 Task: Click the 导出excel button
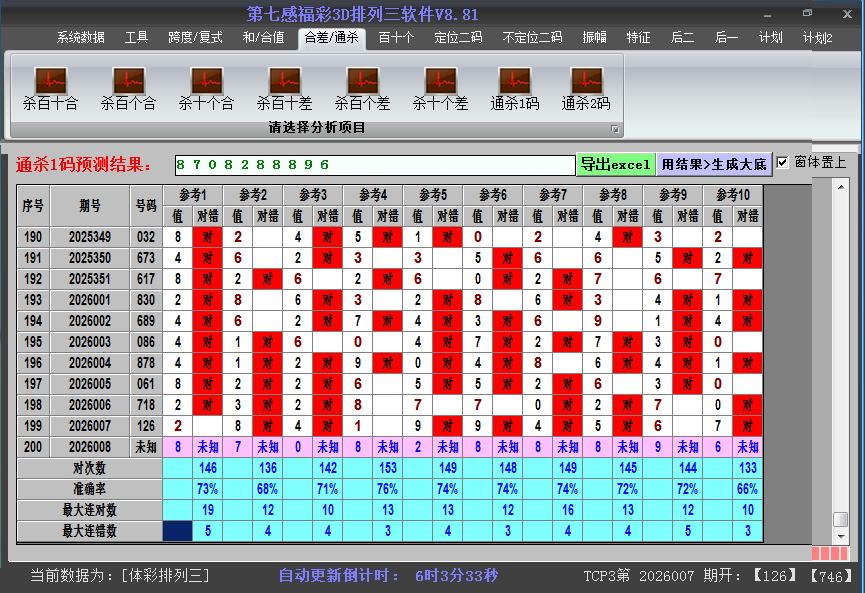[x=615, y=164]
